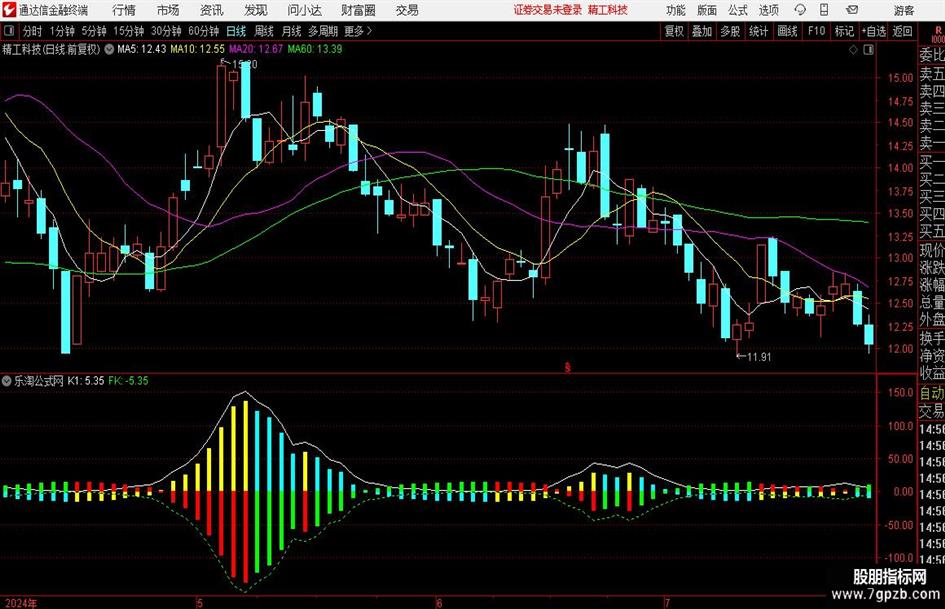The image size is (945, 609).
Task: Open the 版面 menu
Action: 707,10
